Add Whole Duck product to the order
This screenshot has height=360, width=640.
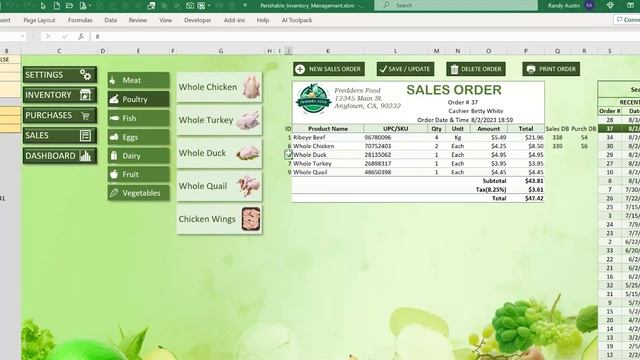coord(219,153)
